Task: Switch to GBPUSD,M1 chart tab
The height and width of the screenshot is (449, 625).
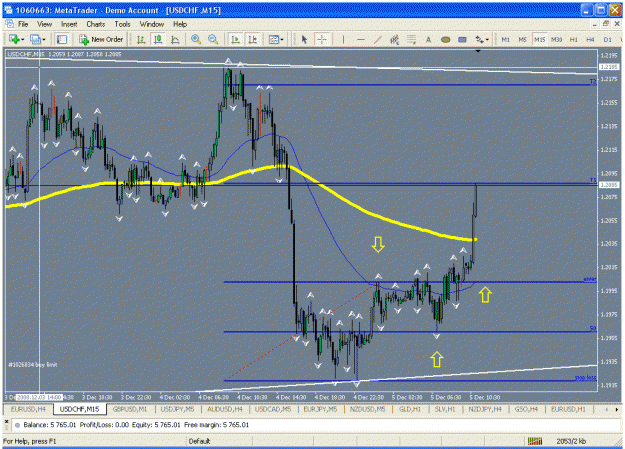Action: (x=130, y=409)
